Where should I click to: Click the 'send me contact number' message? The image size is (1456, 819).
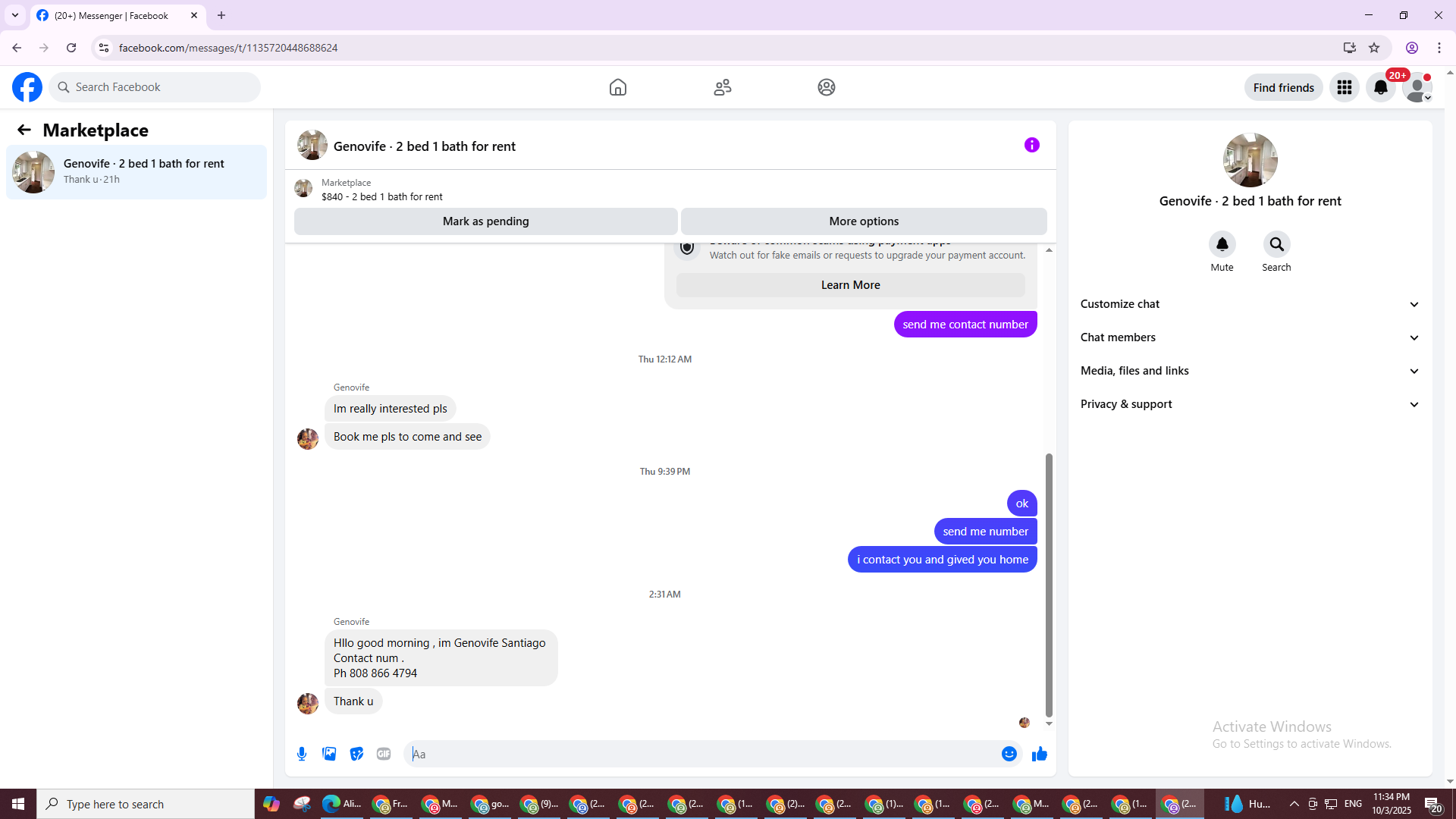click(x=965, y=325)
